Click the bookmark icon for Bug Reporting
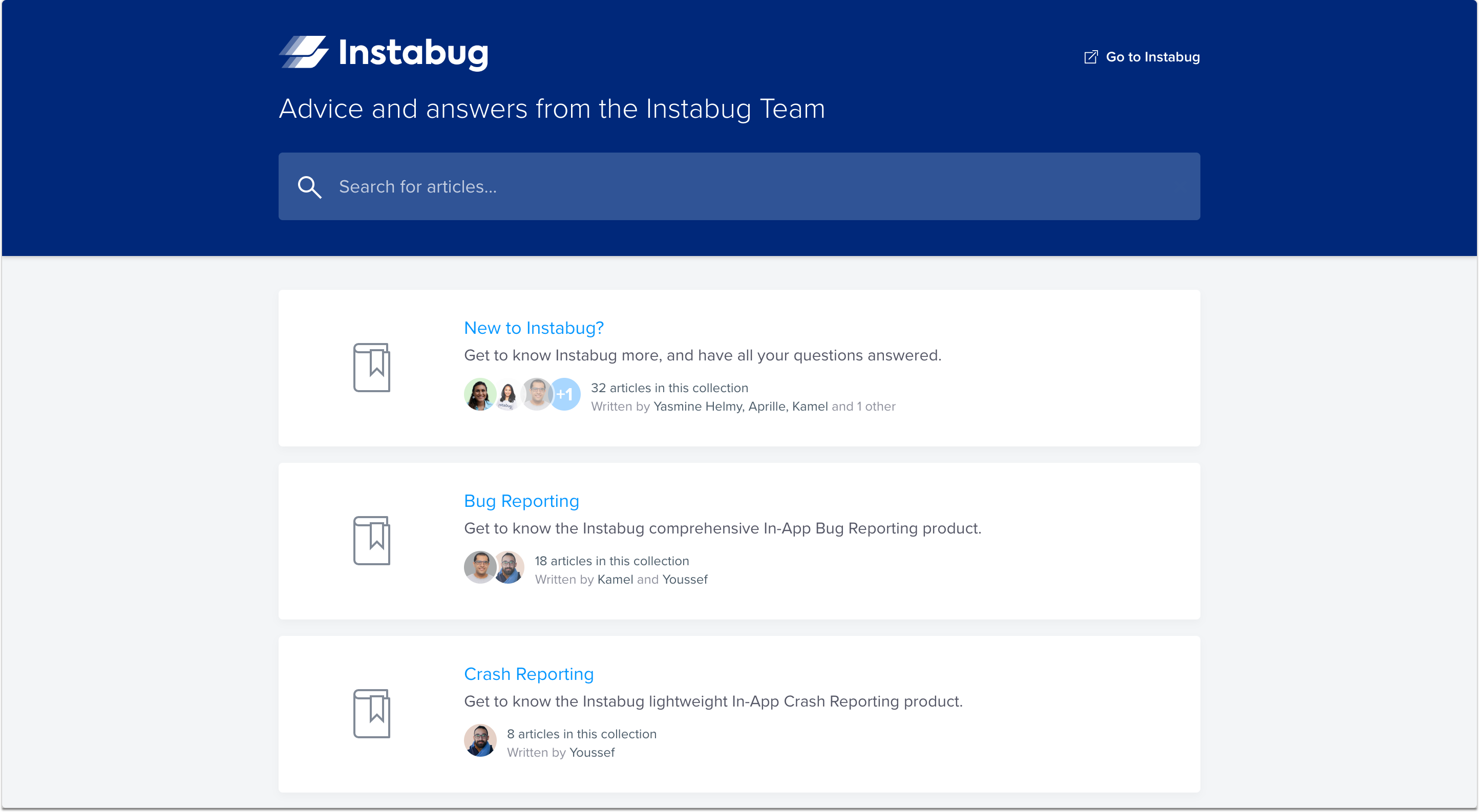Image resolution: width=1479 pixels, height=812 pixels. point(371,541)
